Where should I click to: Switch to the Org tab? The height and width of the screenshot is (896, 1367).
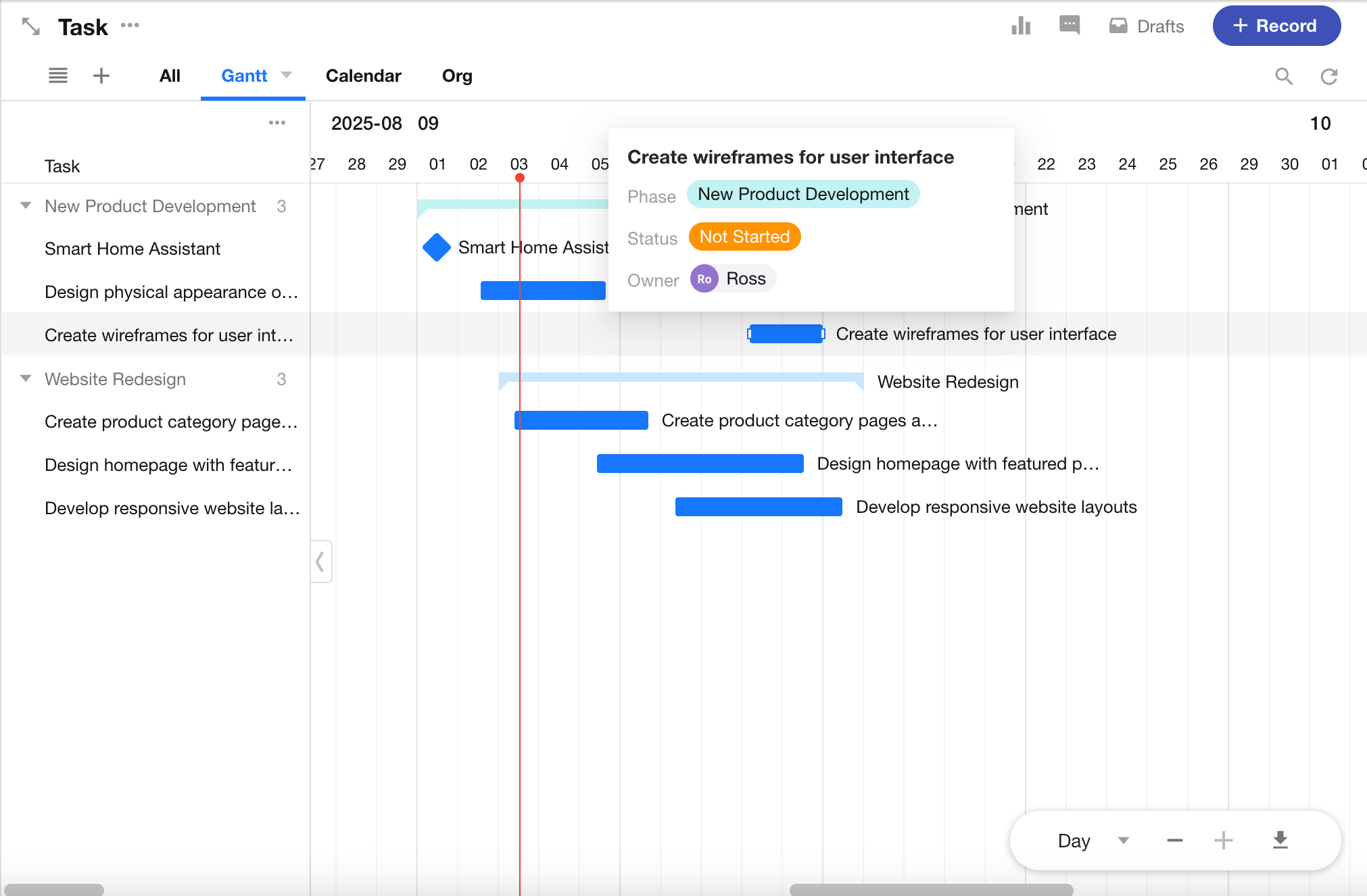click(x=457, y=76)
